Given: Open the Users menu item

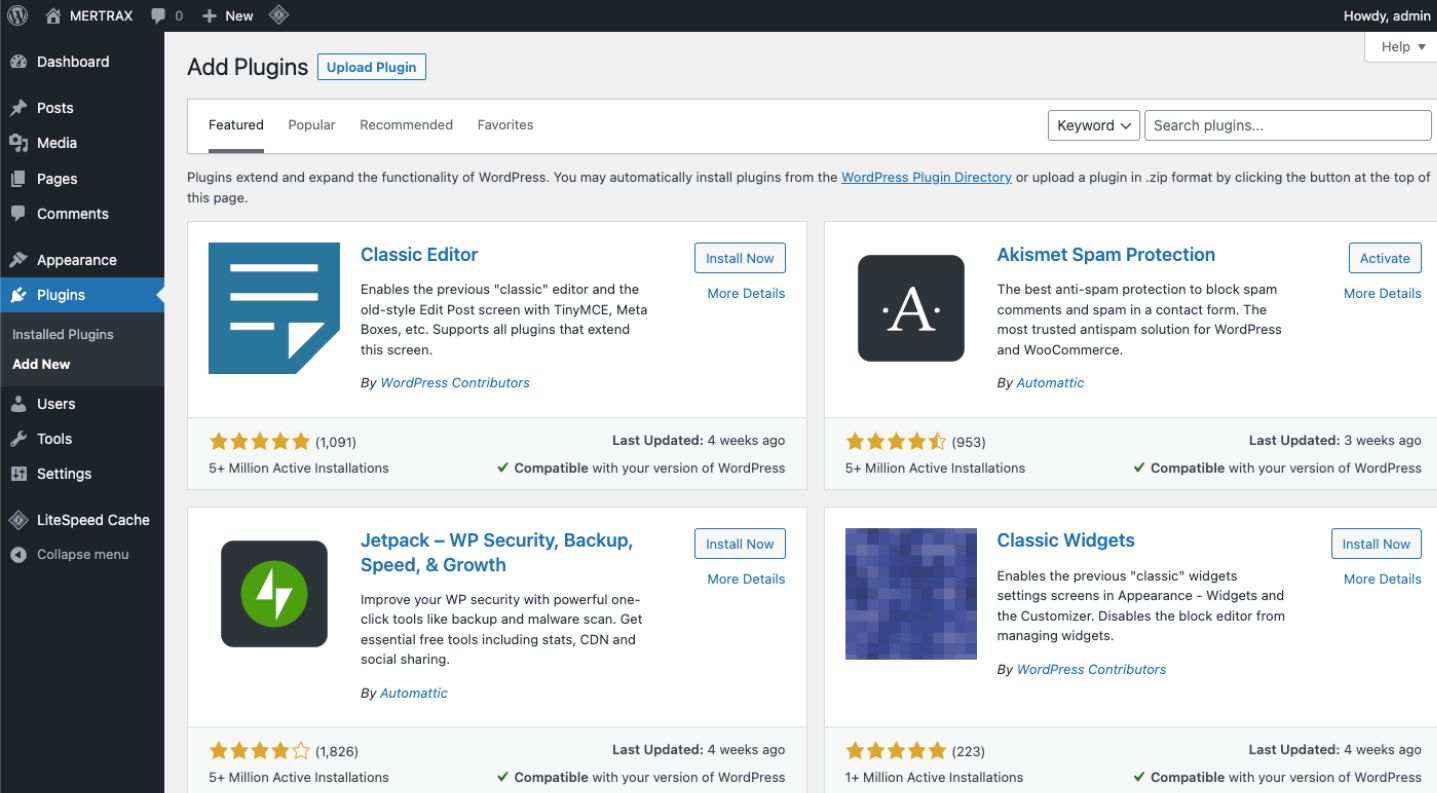Looking at the screenshot, I should [x=82, y=404].
